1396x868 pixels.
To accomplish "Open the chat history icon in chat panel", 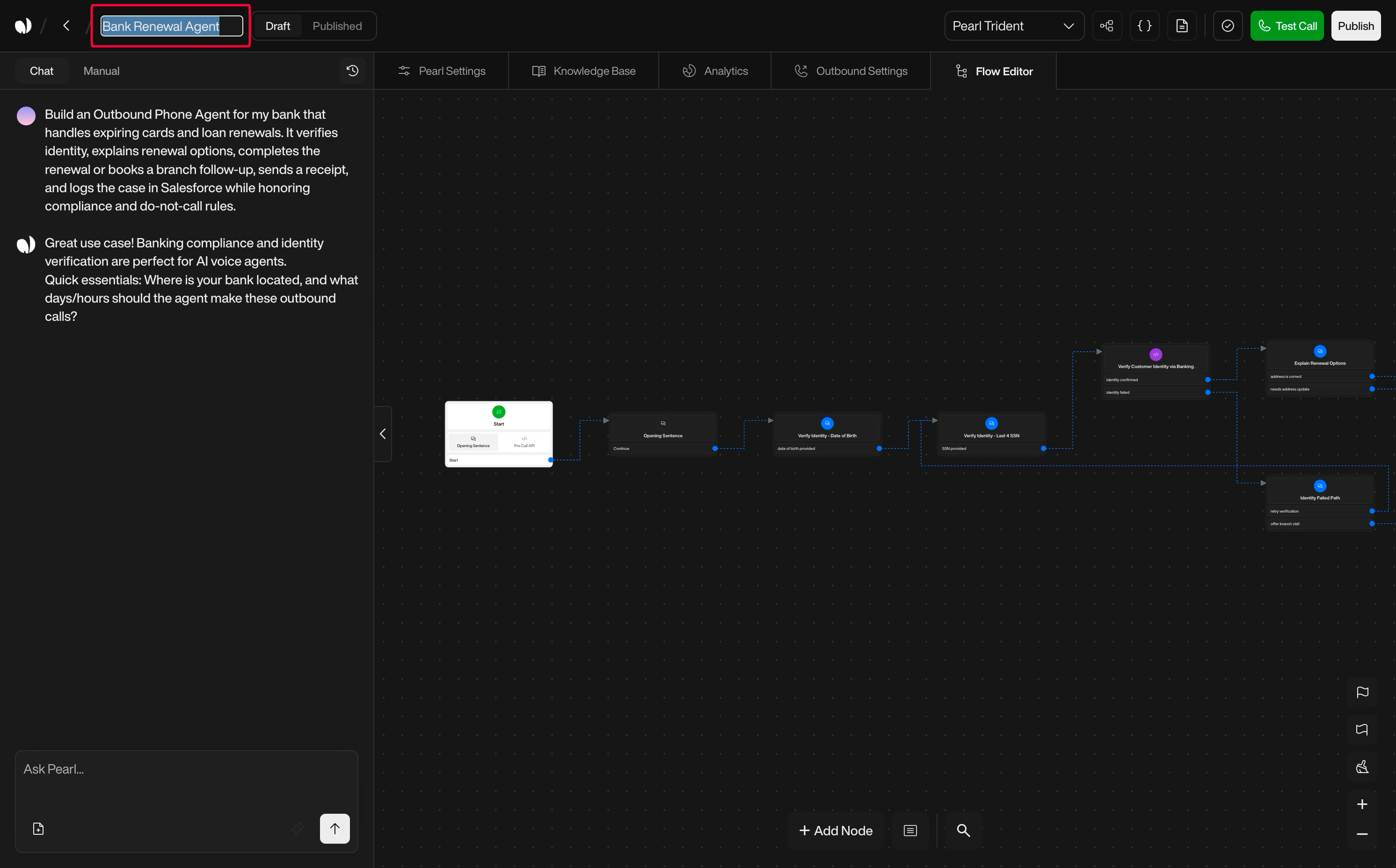I will [353, 70].
